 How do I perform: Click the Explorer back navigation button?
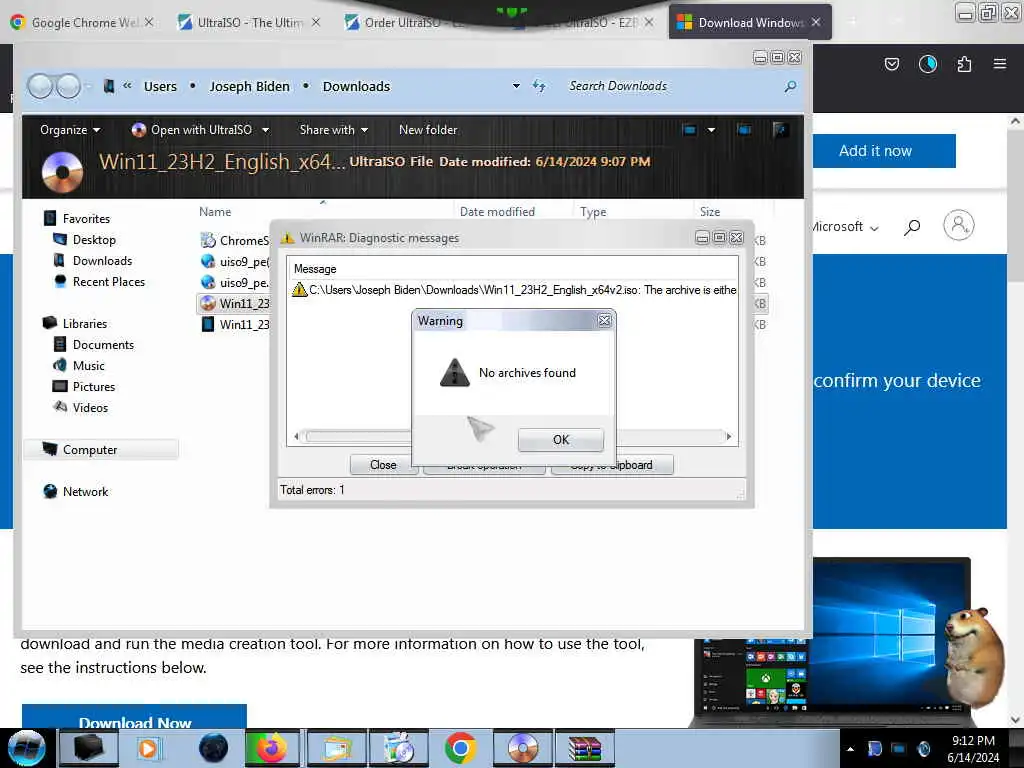coord(40,86)
